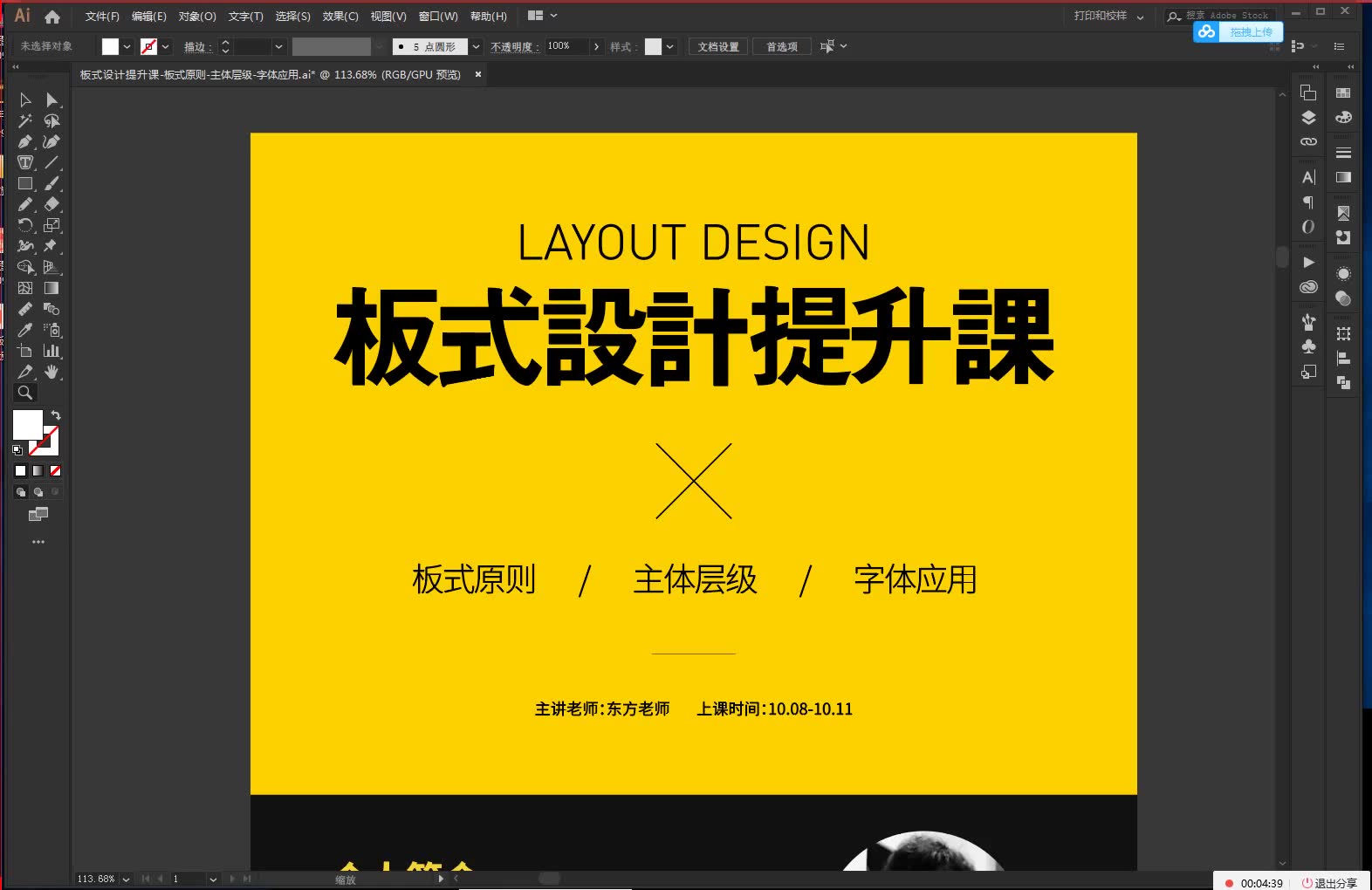The image size is (1372, 890).
Task: Open the Swatches panel icon
Action: (1343, 93)
